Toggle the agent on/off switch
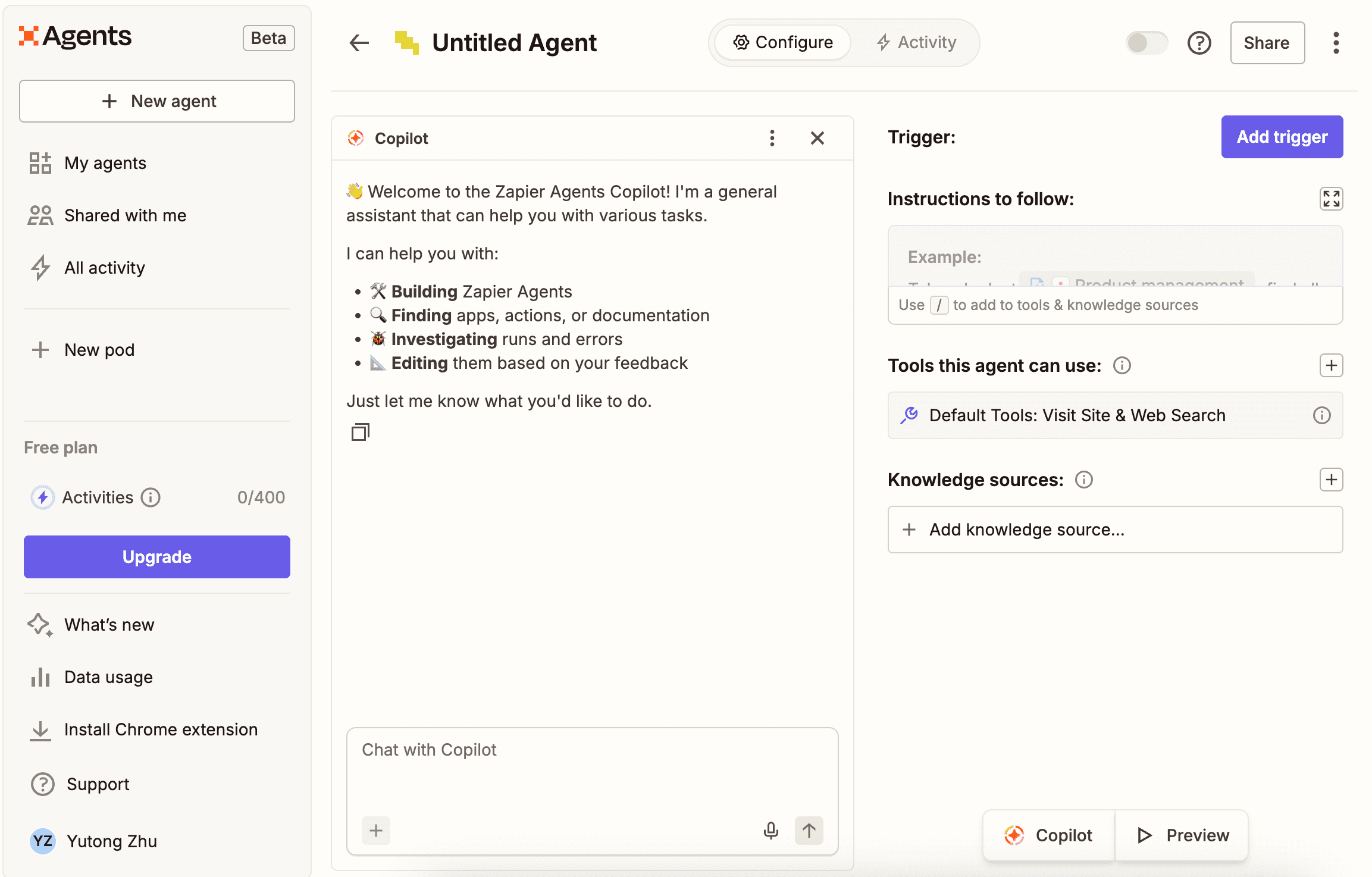 (x=1147, y=43)
